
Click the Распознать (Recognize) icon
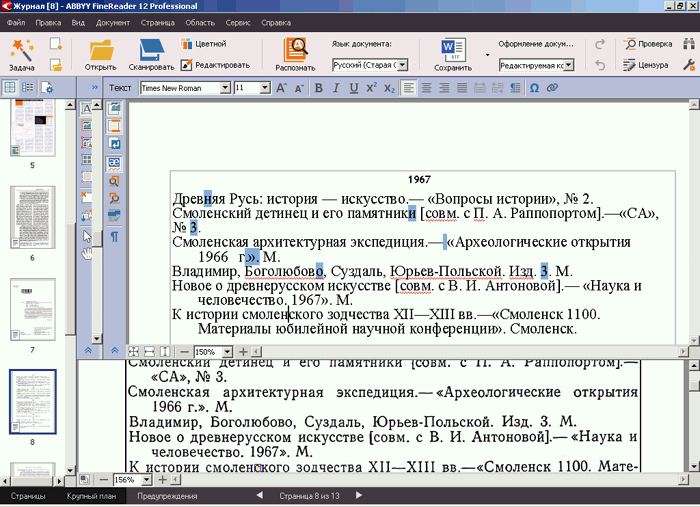[295, 50]
